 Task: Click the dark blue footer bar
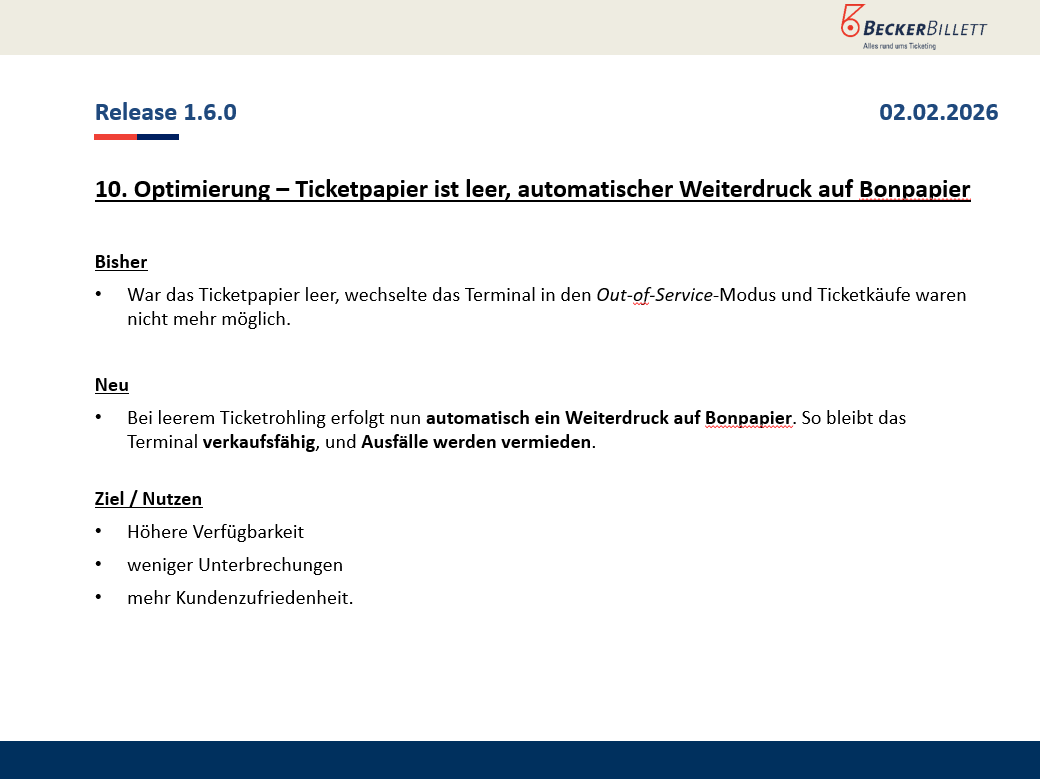tap(520, 760)
